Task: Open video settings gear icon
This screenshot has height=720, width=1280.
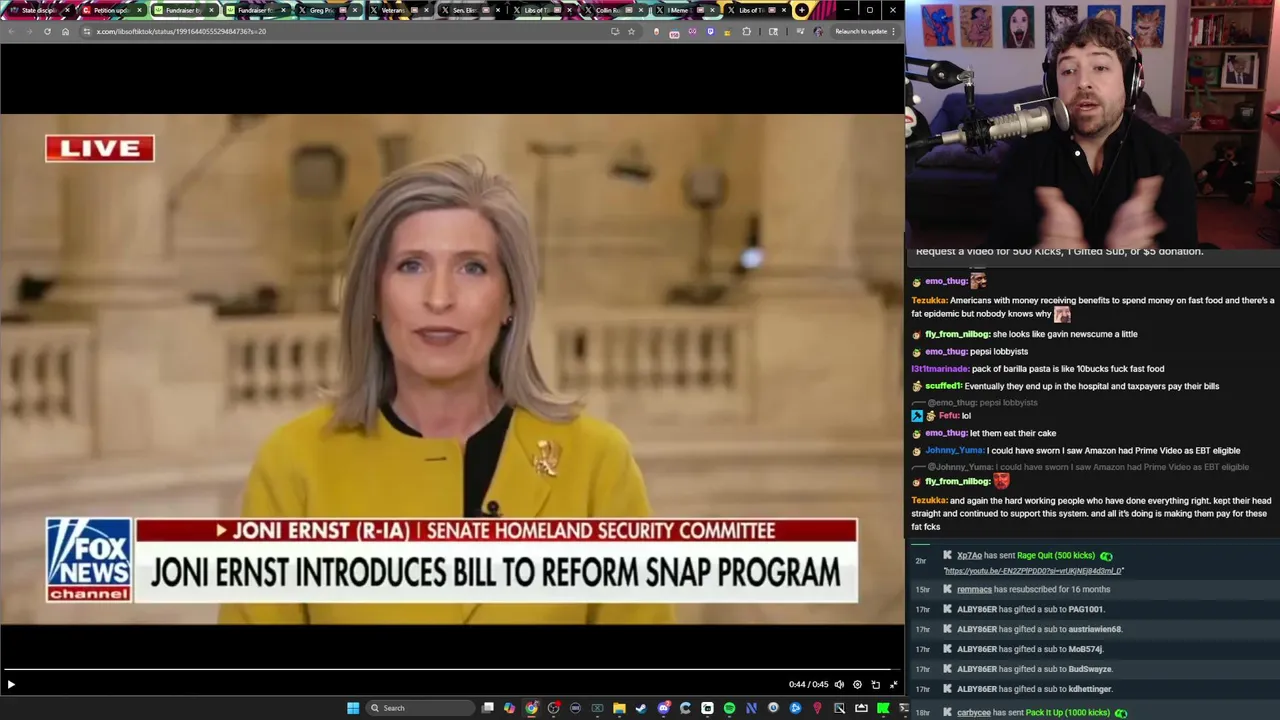Action: [x=857, y=685]
